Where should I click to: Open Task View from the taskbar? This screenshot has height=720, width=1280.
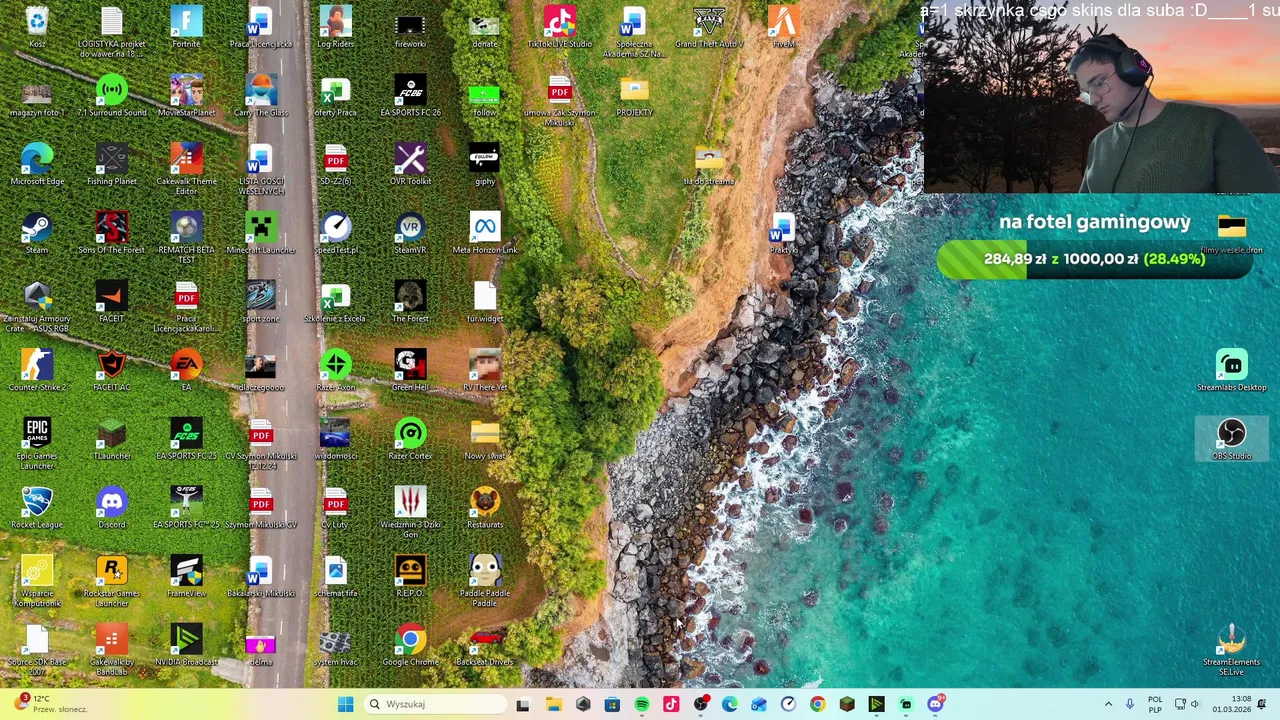point(523,704)
